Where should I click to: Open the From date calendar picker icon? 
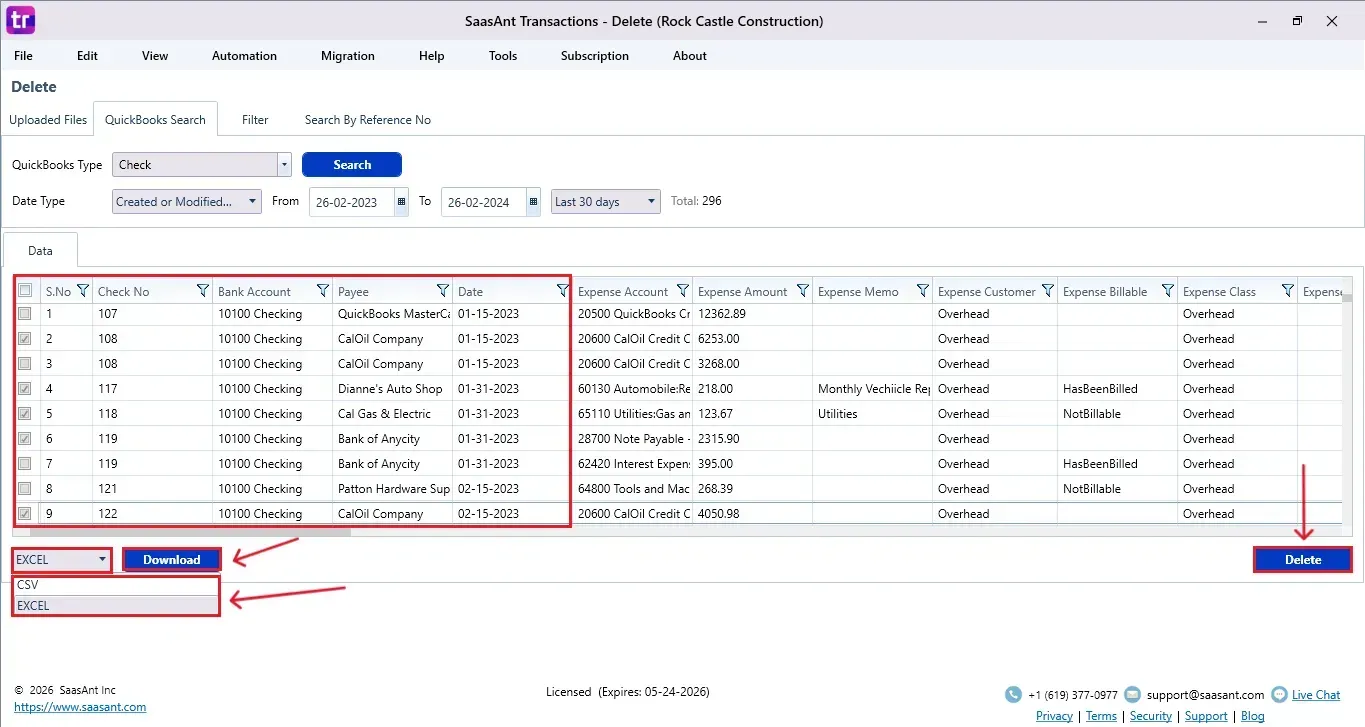click(x=402, y=201)
